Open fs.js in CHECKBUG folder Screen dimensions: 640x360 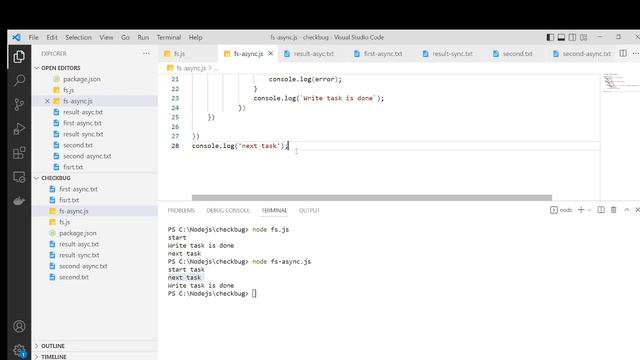(64, 222)
